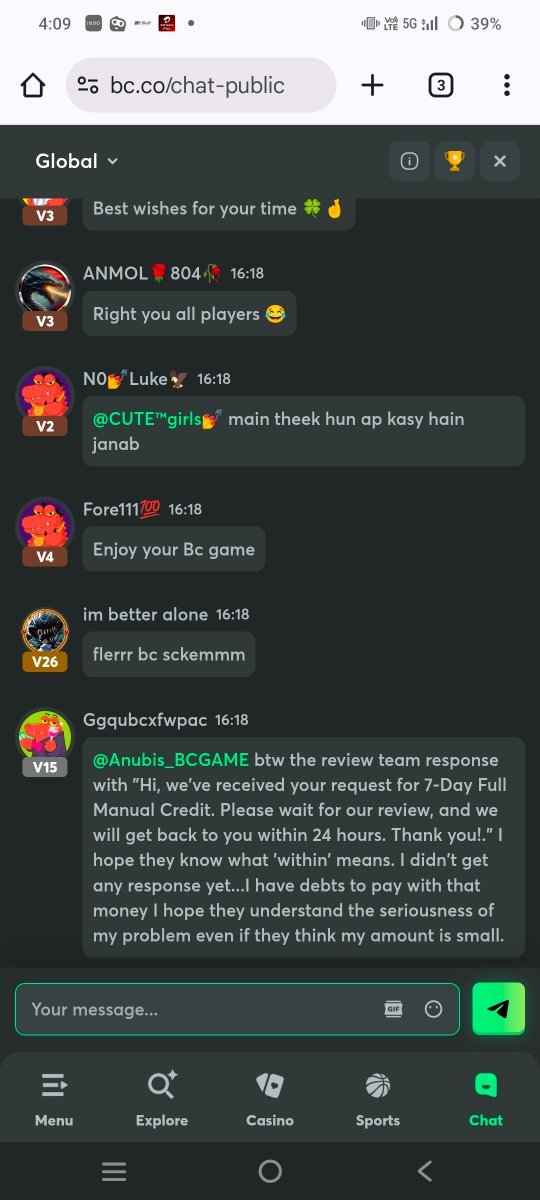Open the Menu navigation item
Viewport: 540px width, 1200px height.
[x=54, y=1098]
